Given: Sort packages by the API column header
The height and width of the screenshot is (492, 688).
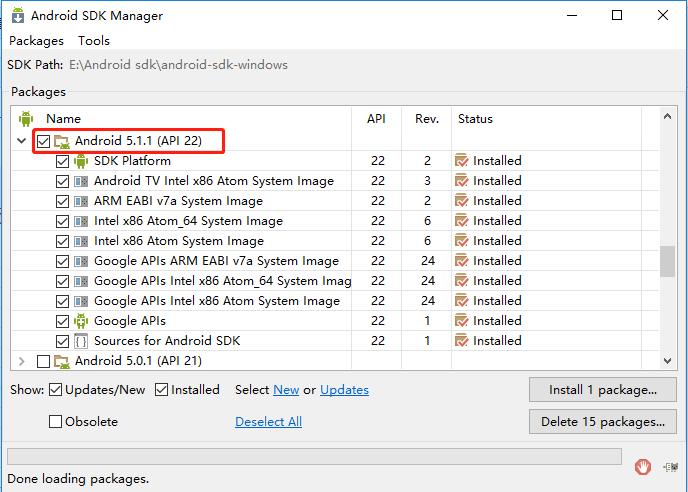Looking at the screenshot, I should point(376,119).
